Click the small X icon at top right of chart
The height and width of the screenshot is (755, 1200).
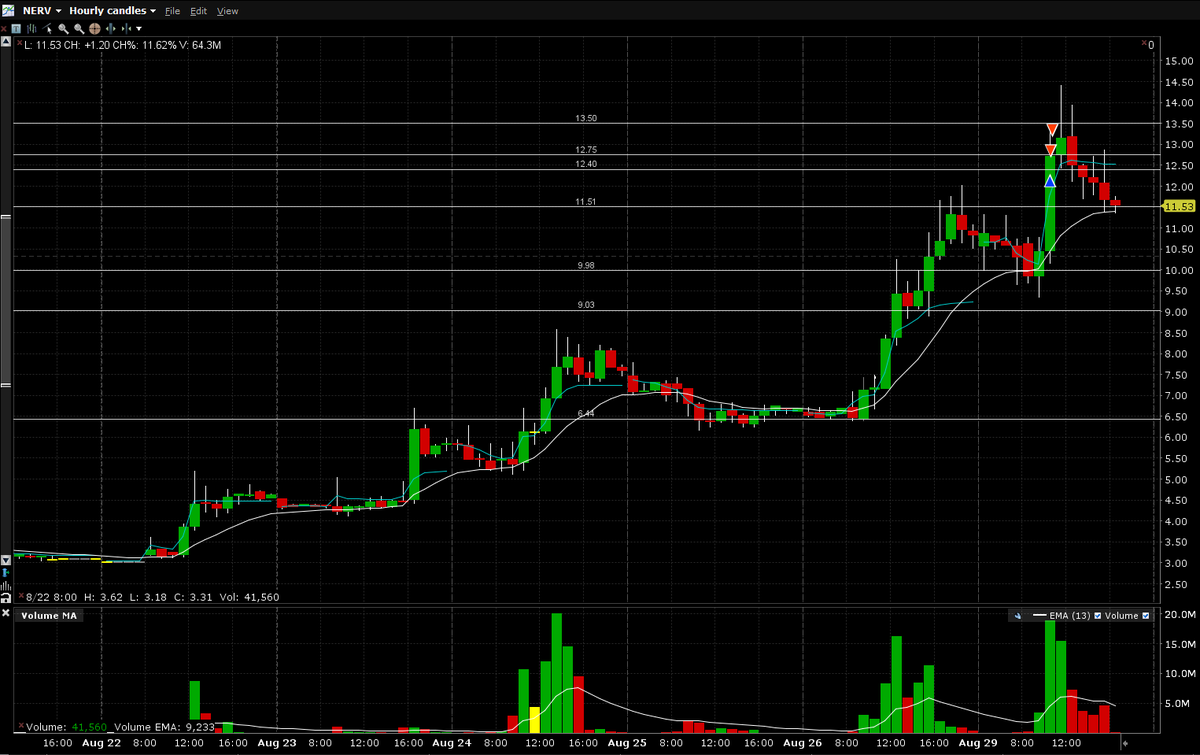tap(1144, 43)
